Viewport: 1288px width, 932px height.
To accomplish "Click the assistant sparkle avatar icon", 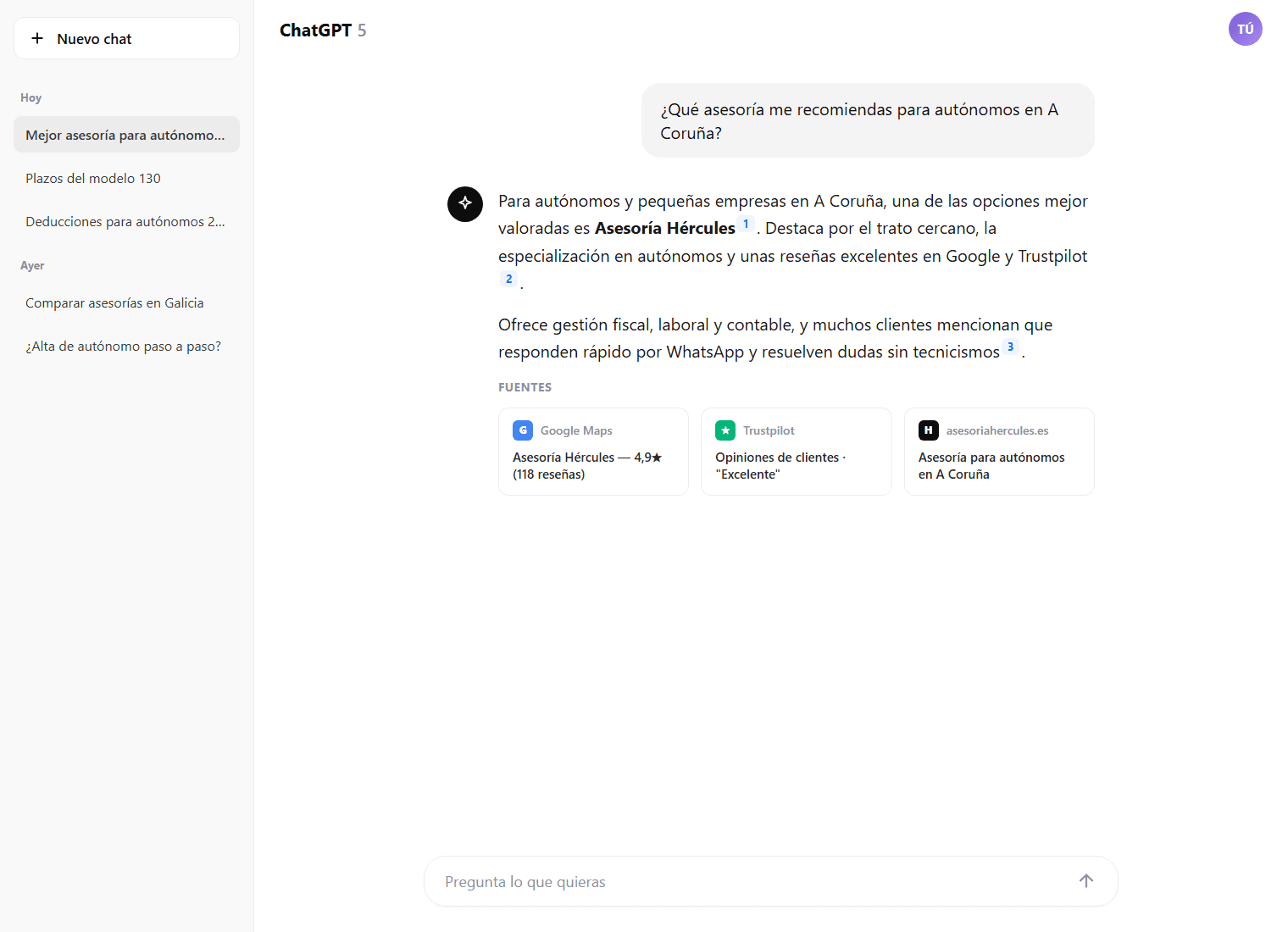I will (x=465, y=203).
